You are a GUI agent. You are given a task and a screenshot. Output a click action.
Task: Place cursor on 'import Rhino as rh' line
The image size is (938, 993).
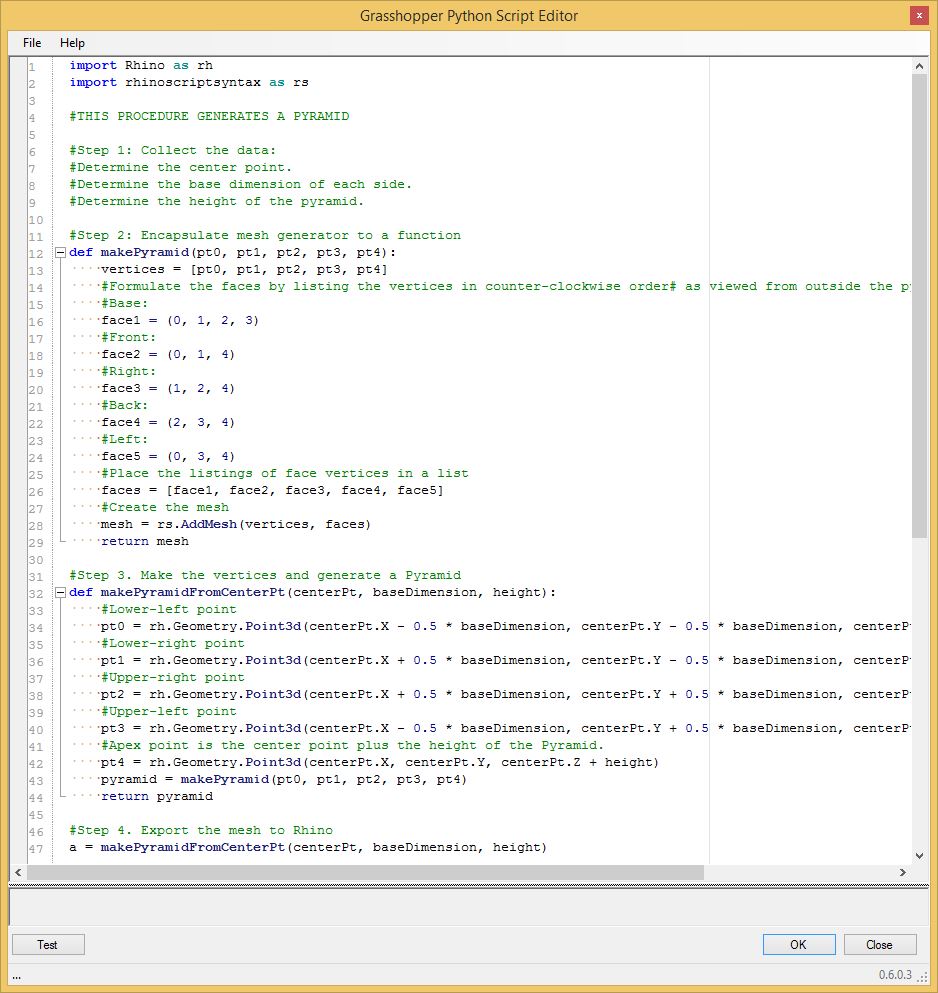[x=141, y=65]
